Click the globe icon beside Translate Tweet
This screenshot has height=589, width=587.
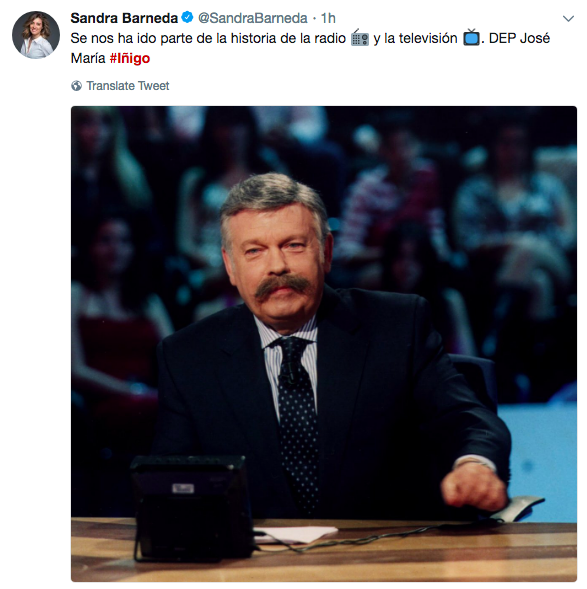pyautogui.click(x=76, y=86)
